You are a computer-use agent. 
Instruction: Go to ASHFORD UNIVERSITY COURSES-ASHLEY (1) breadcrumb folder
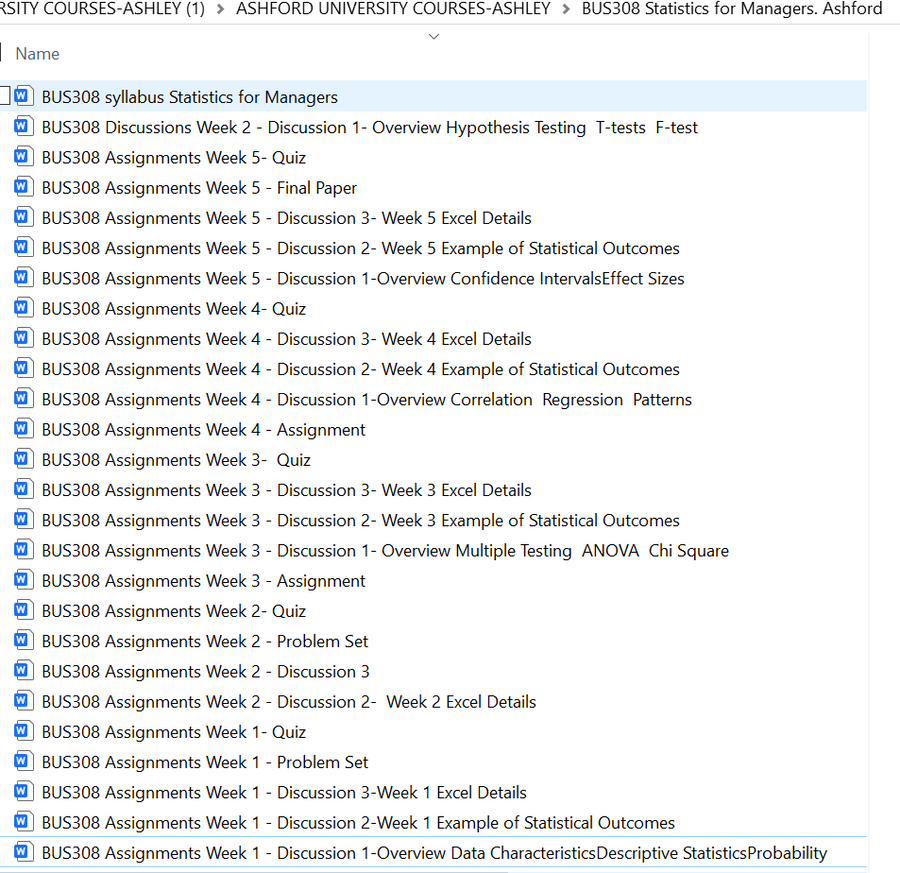tap(102, 9)
